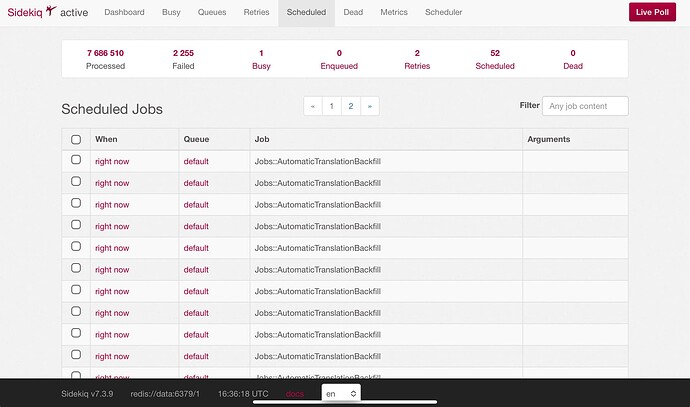Check the eighth job row checkbox
The width and height of the screenshot is (690, 407).
tap(76, 311)
